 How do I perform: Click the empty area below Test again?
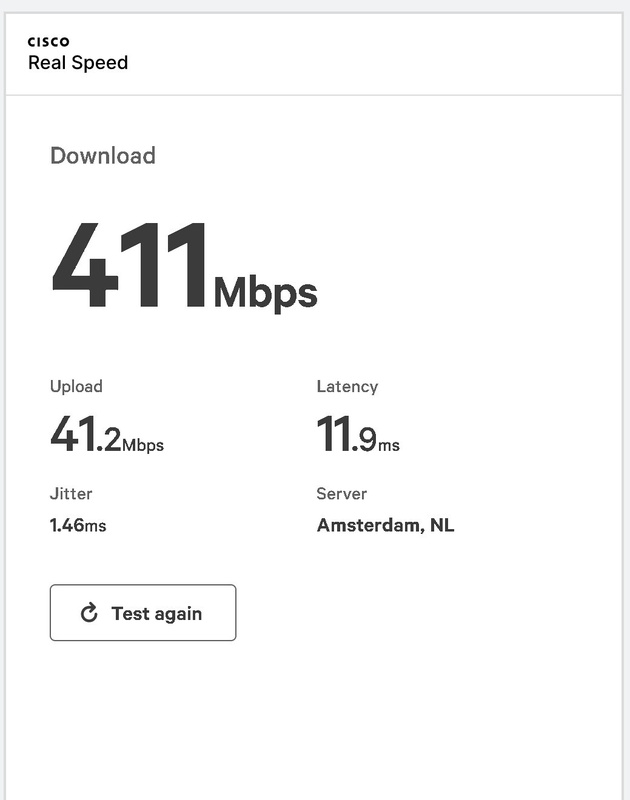click(x=314, y=719)
